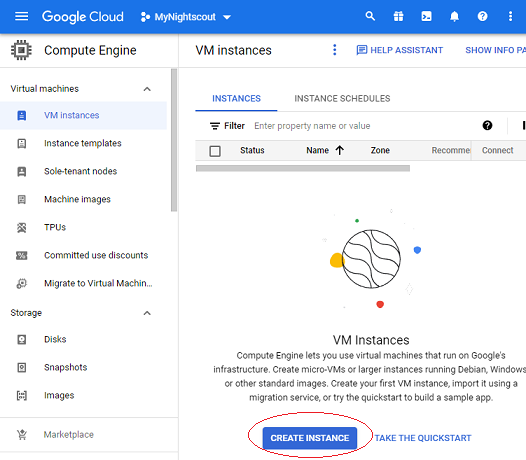
Task: Open the top bar three-dot settings menu
Action: click(510, 16)
